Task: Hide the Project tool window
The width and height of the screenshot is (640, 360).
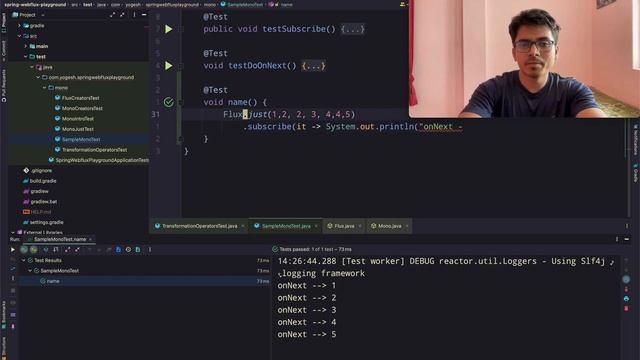Action: tap(144, 15)
